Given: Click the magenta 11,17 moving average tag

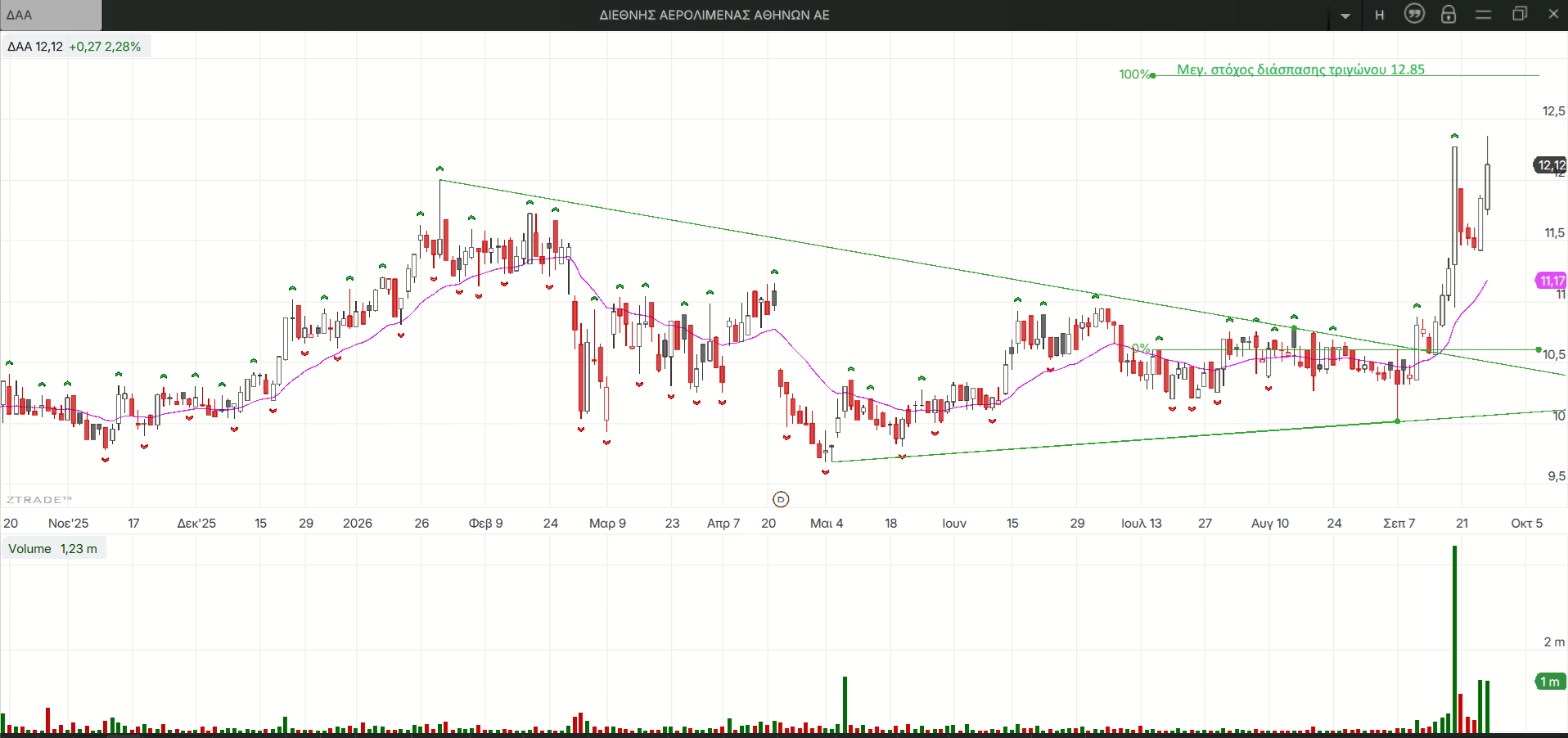Looking at the screenshot, I should [x=1551, y=281].
